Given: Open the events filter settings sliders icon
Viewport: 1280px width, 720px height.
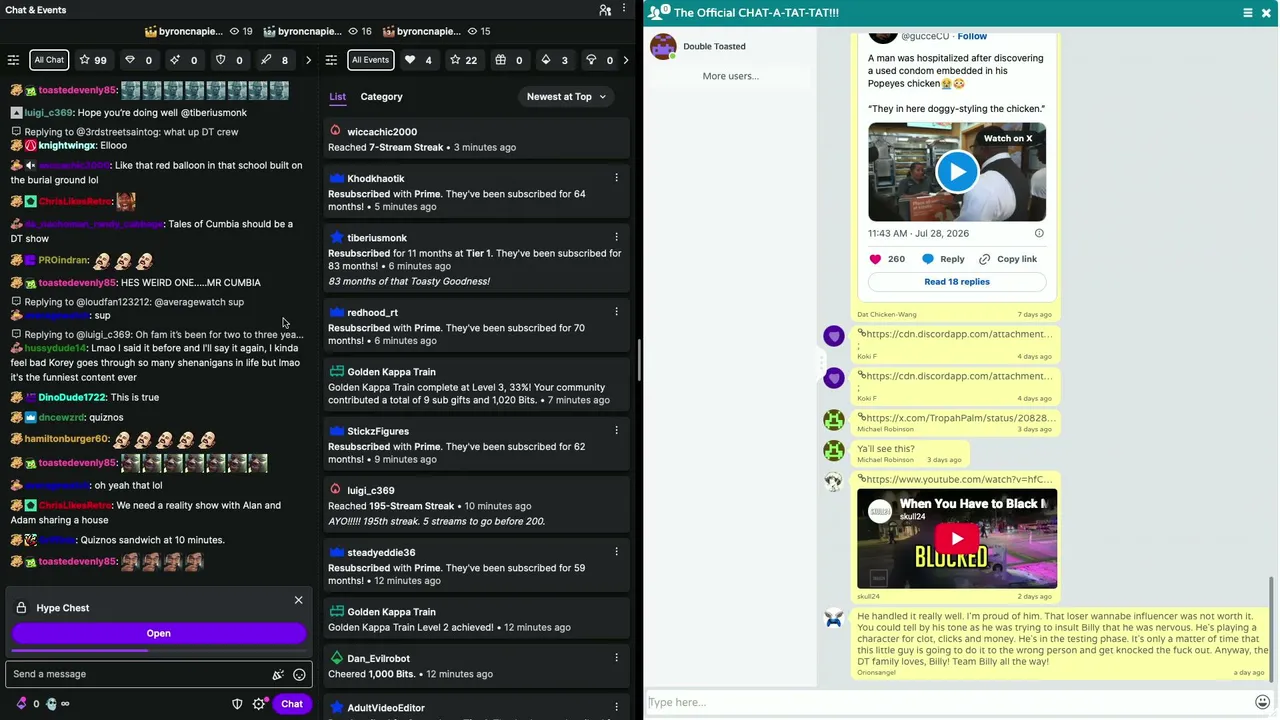Looking at the screenshot, I should click(331, 60).
